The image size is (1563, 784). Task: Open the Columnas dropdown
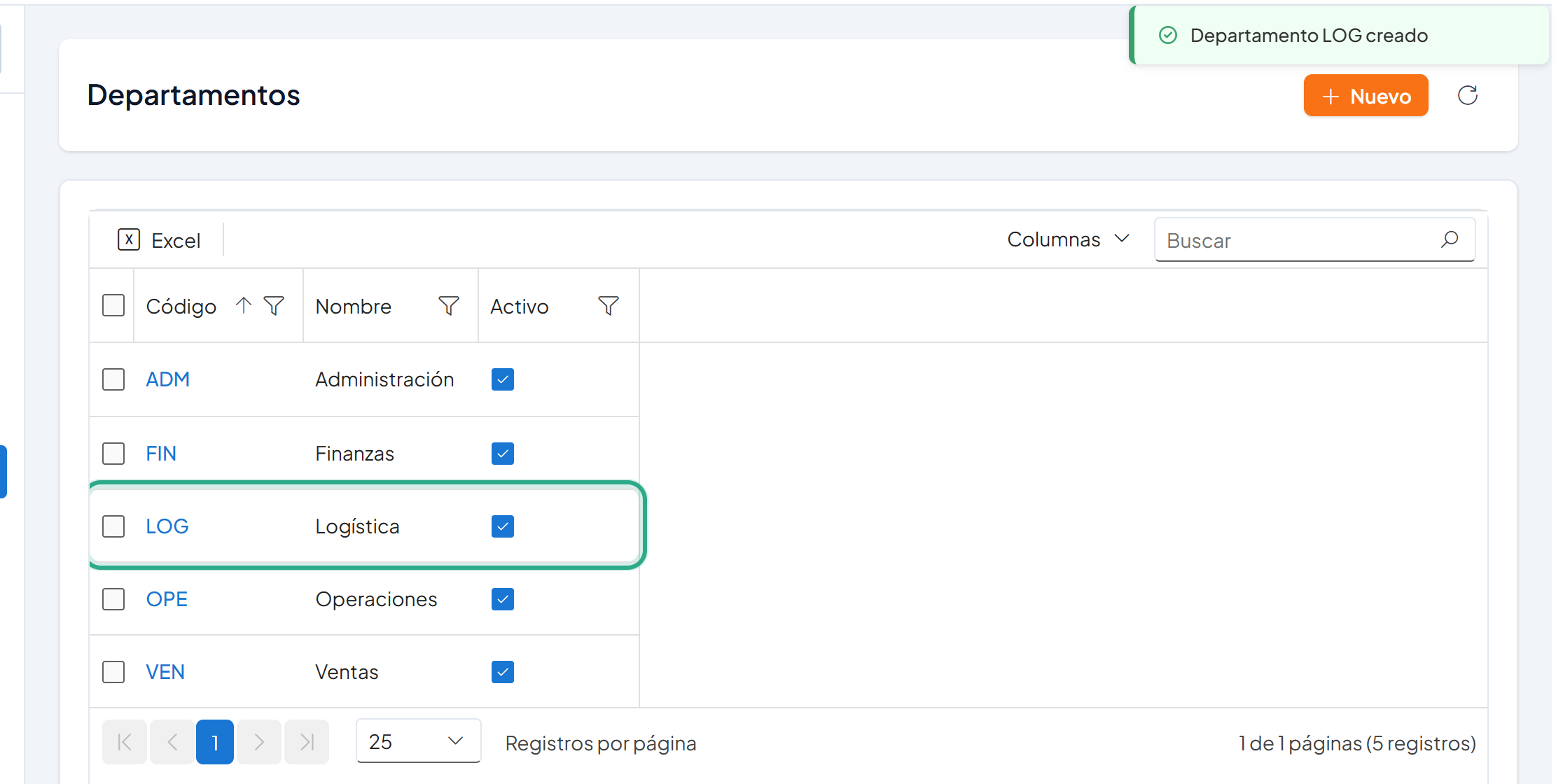coord(1069,239)
